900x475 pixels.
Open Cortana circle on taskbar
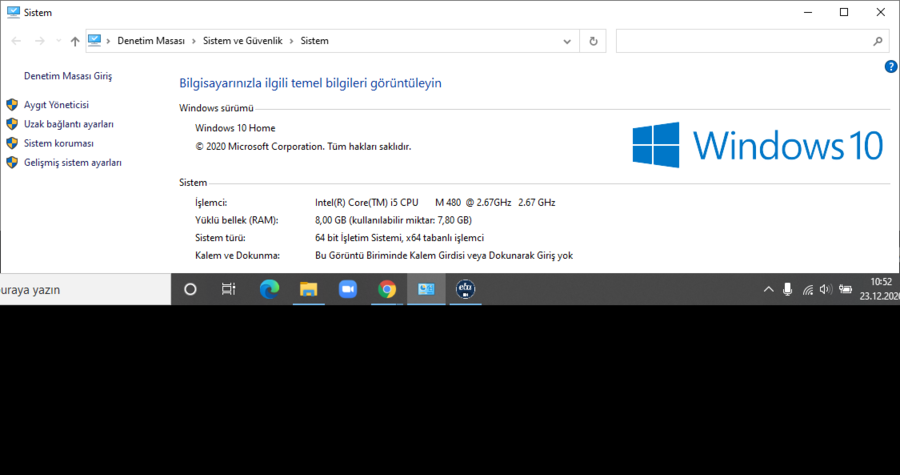[x=190, y=290]
